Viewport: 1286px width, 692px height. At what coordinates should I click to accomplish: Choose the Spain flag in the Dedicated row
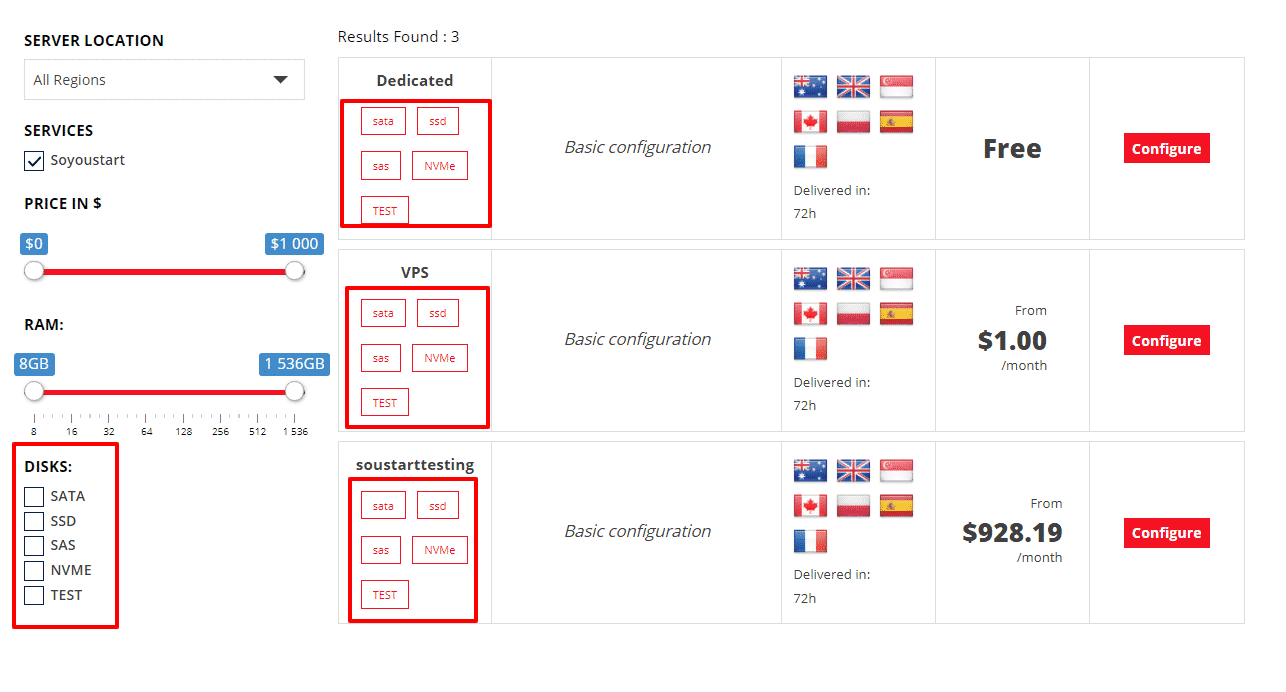point(896,122)
